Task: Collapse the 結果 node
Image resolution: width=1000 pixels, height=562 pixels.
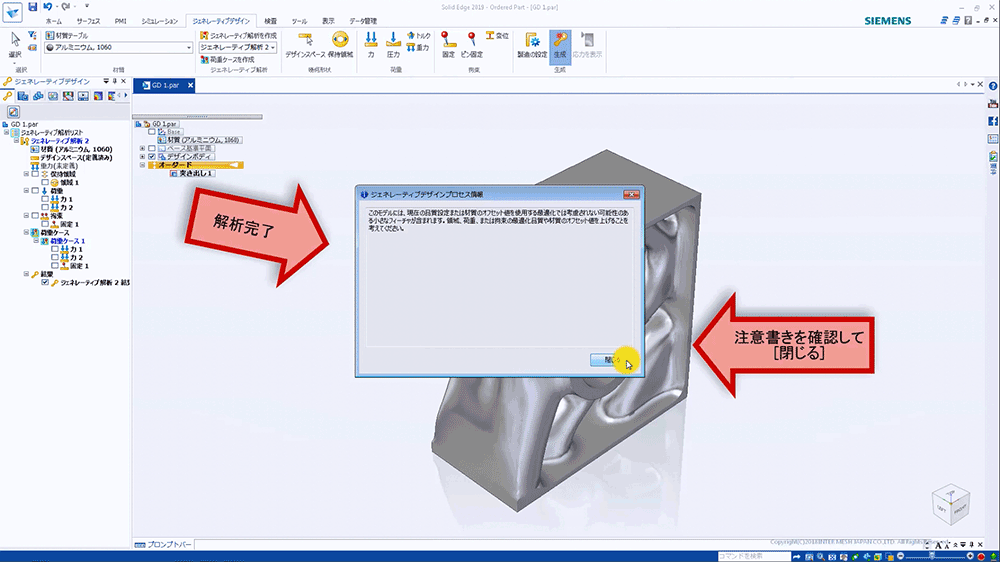Action: [27, 274]
